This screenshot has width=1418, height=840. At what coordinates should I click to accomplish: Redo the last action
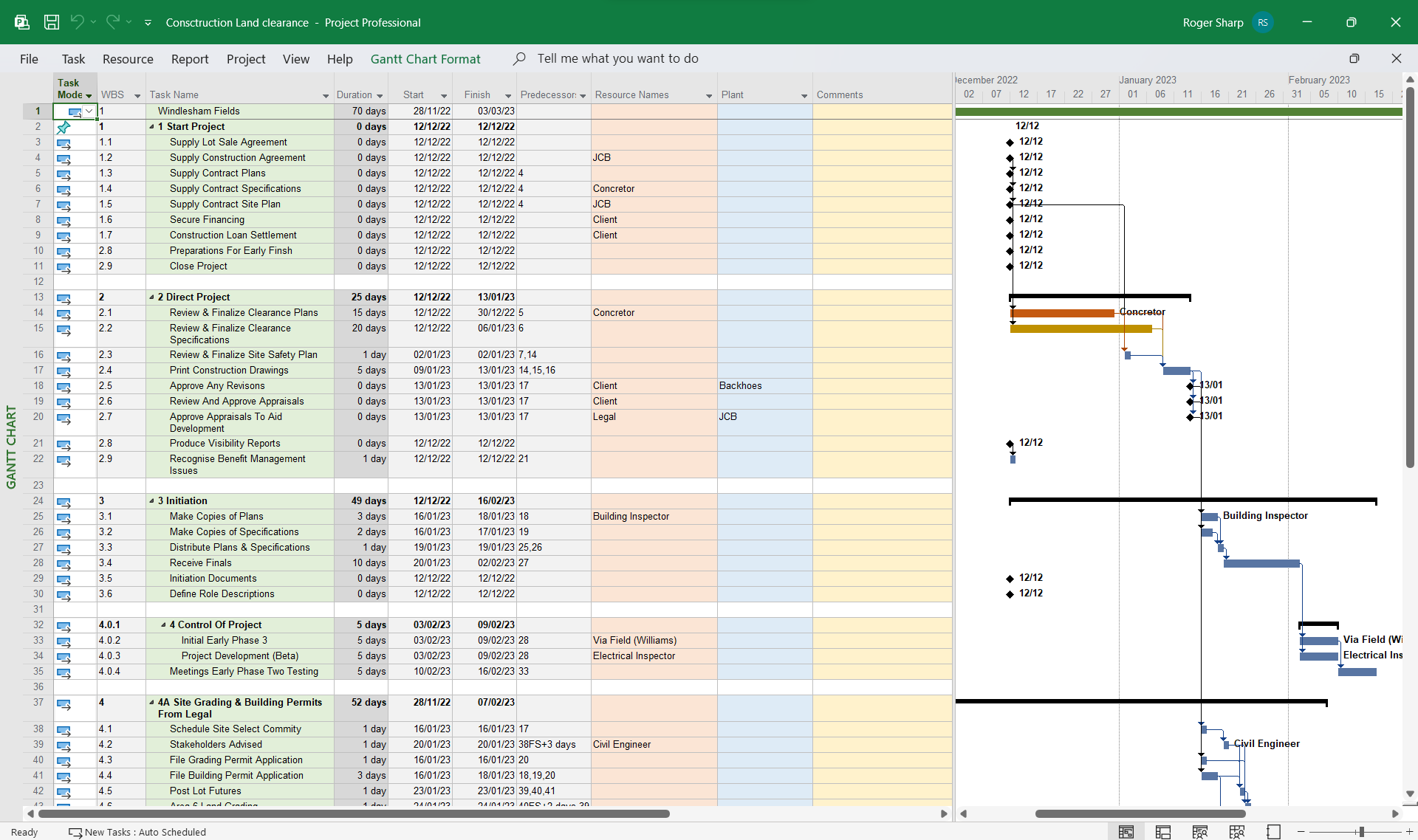coord(112,22)
